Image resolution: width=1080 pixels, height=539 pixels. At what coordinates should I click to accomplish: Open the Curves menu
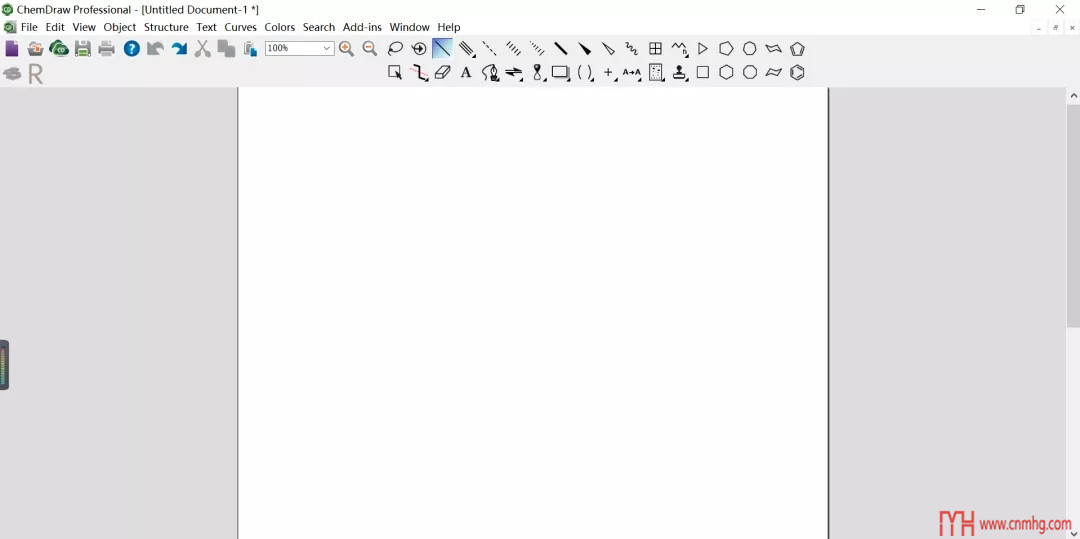240,28
